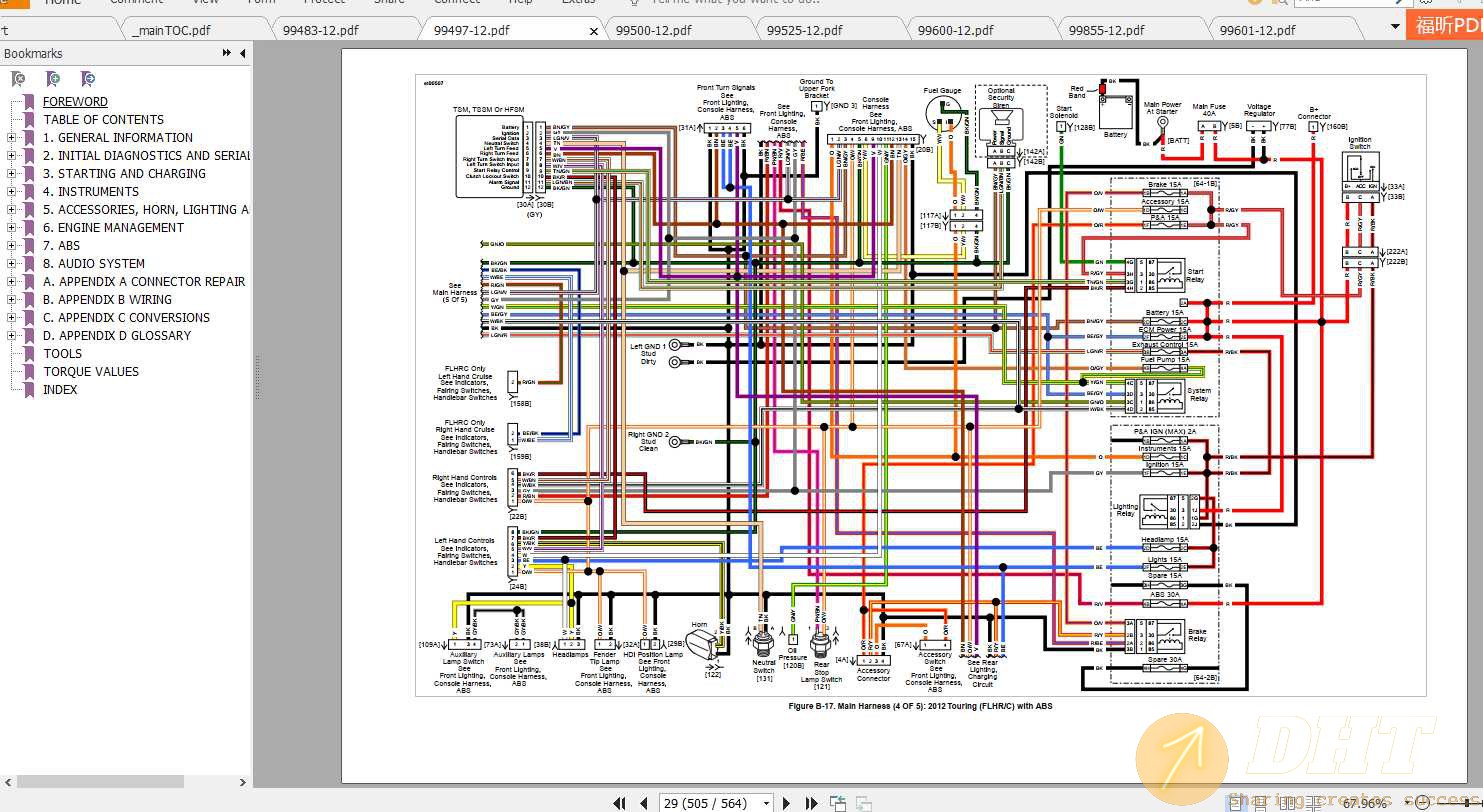Open the document tab list dropdown arrow
The width and height of the screenshot is (1483, 812).
click(1396, 27)
